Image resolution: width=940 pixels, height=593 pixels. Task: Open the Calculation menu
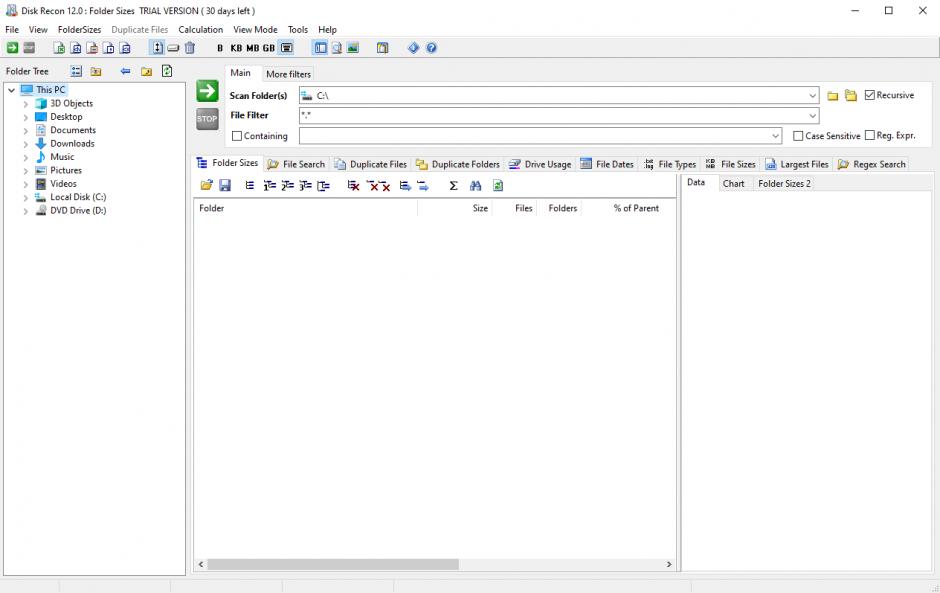click(201, 29)
